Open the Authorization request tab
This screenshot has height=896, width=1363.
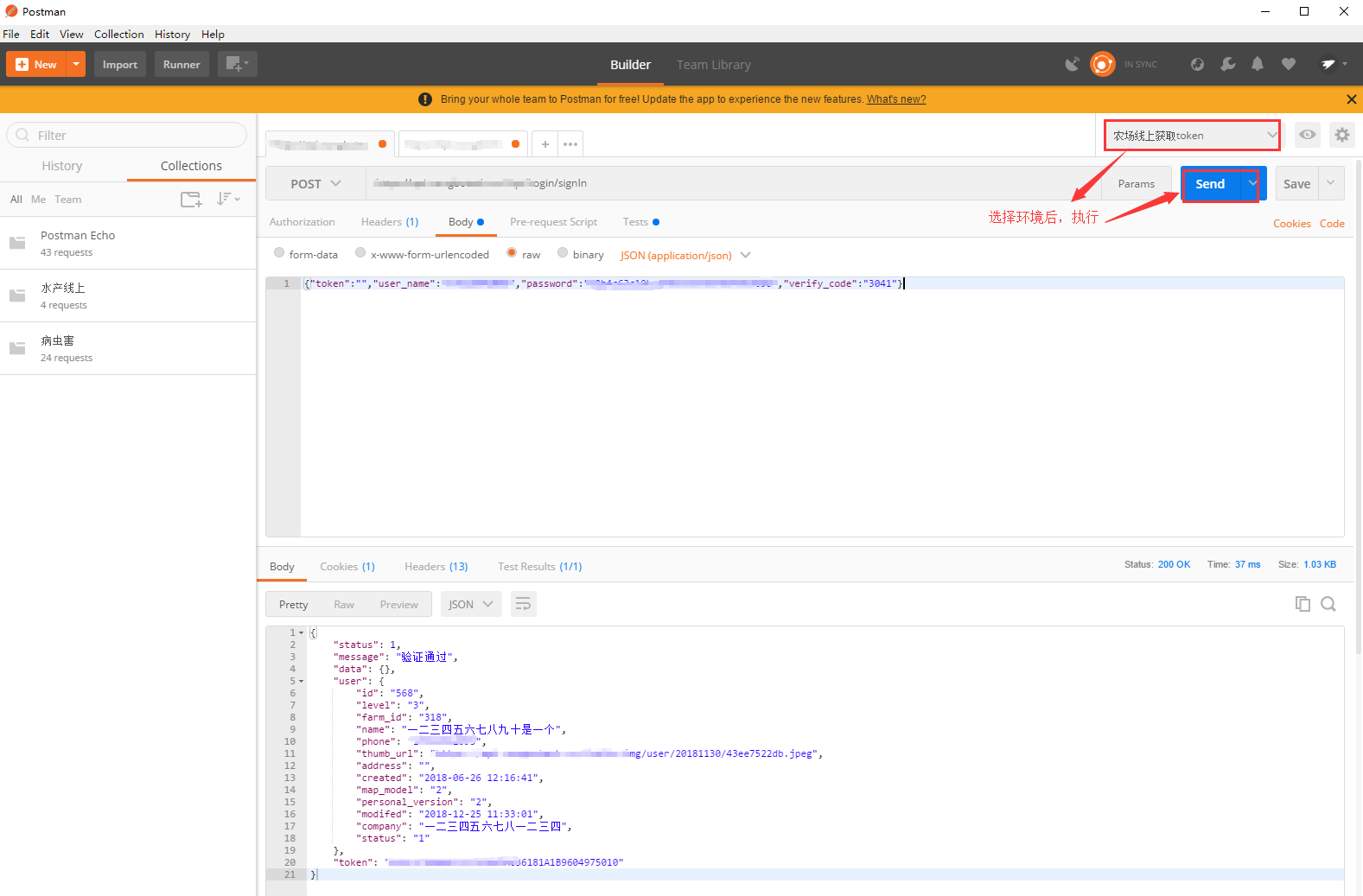coord(303,222)
